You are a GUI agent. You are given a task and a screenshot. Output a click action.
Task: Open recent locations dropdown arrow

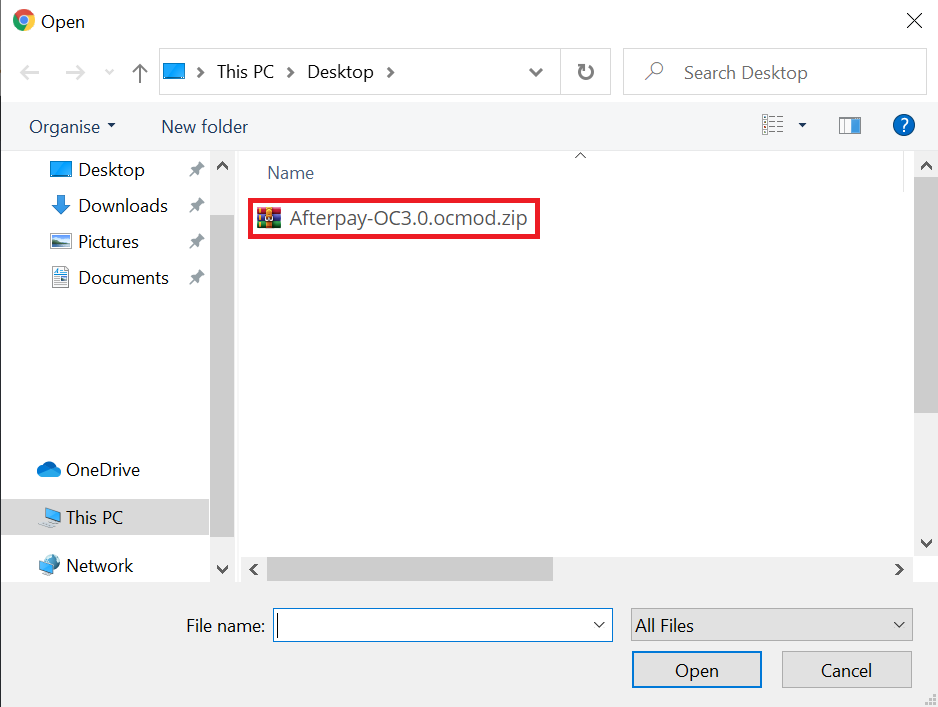(109, 72)
